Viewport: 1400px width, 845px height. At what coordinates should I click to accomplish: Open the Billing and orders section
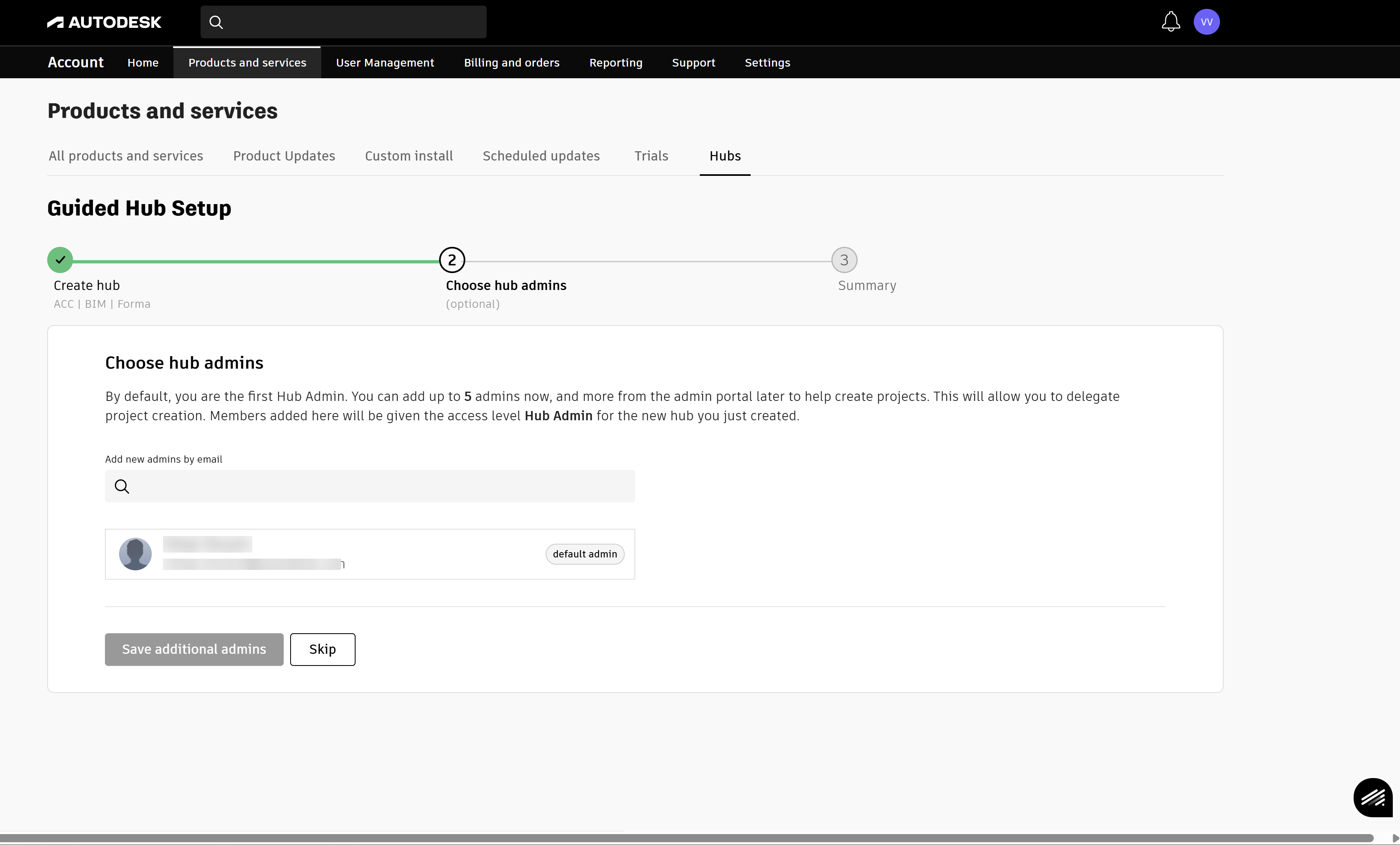click(x=511, y=63)
